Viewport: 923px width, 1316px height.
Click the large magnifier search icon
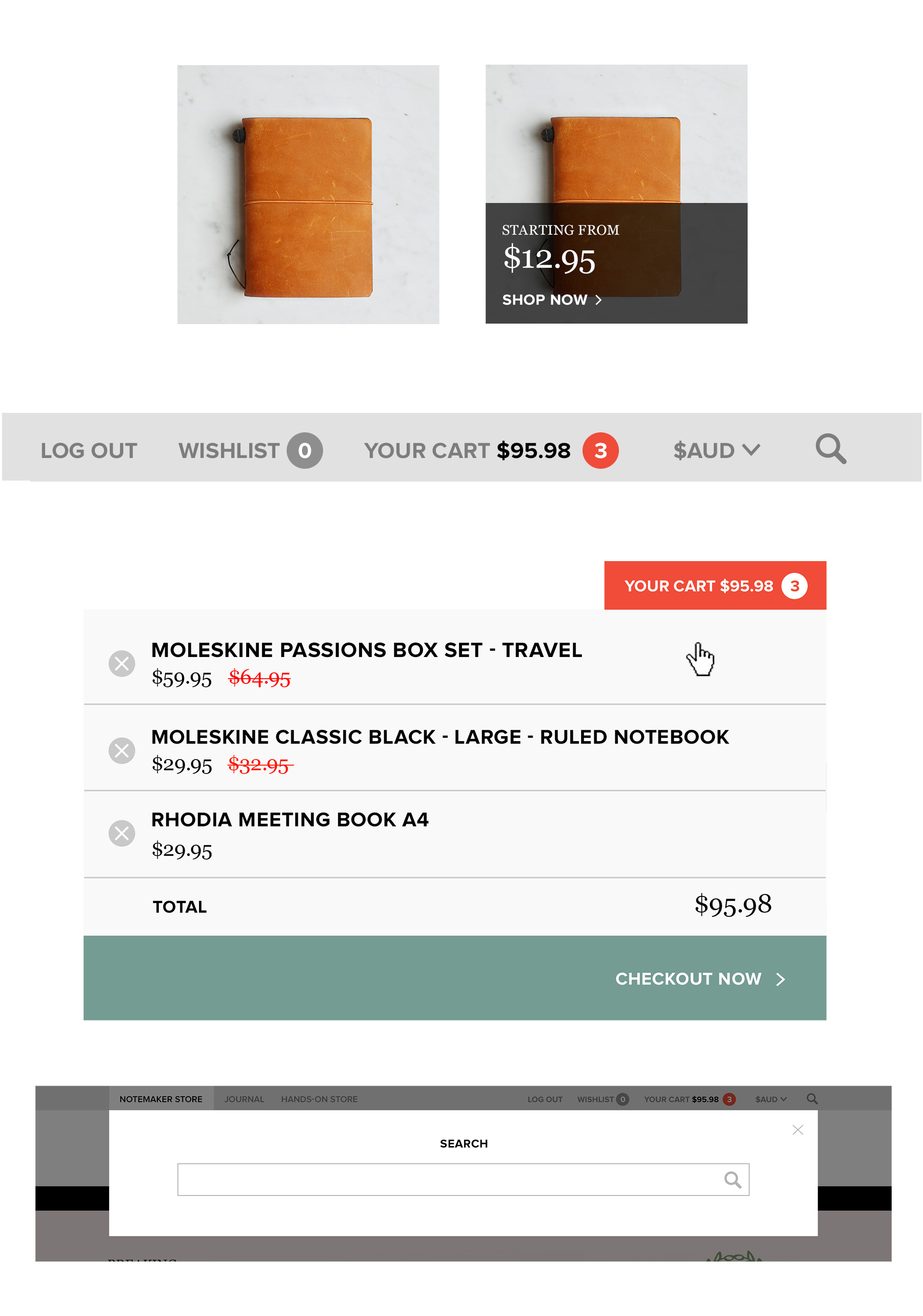[x=830, y=449]
